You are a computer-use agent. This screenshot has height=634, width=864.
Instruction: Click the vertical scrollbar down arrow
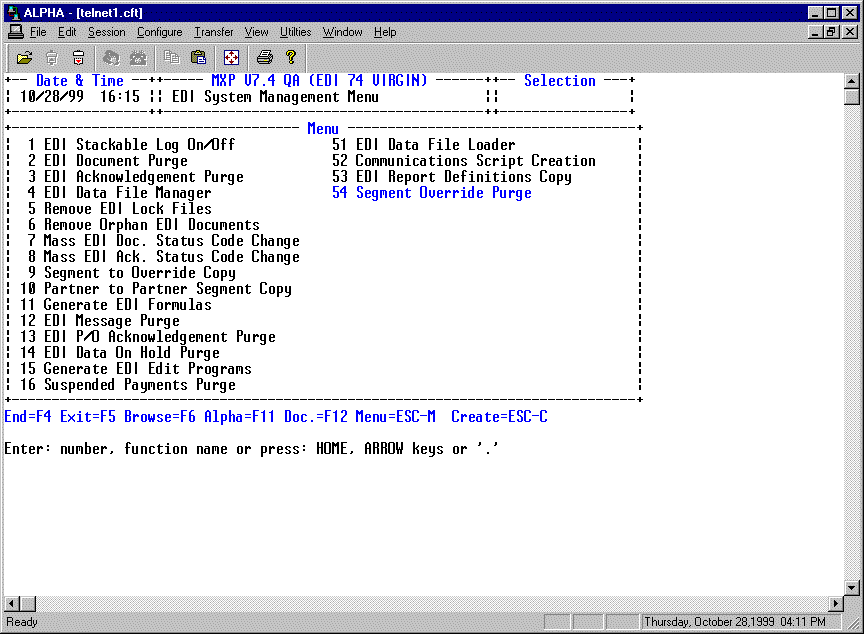[x=851, y=587]
